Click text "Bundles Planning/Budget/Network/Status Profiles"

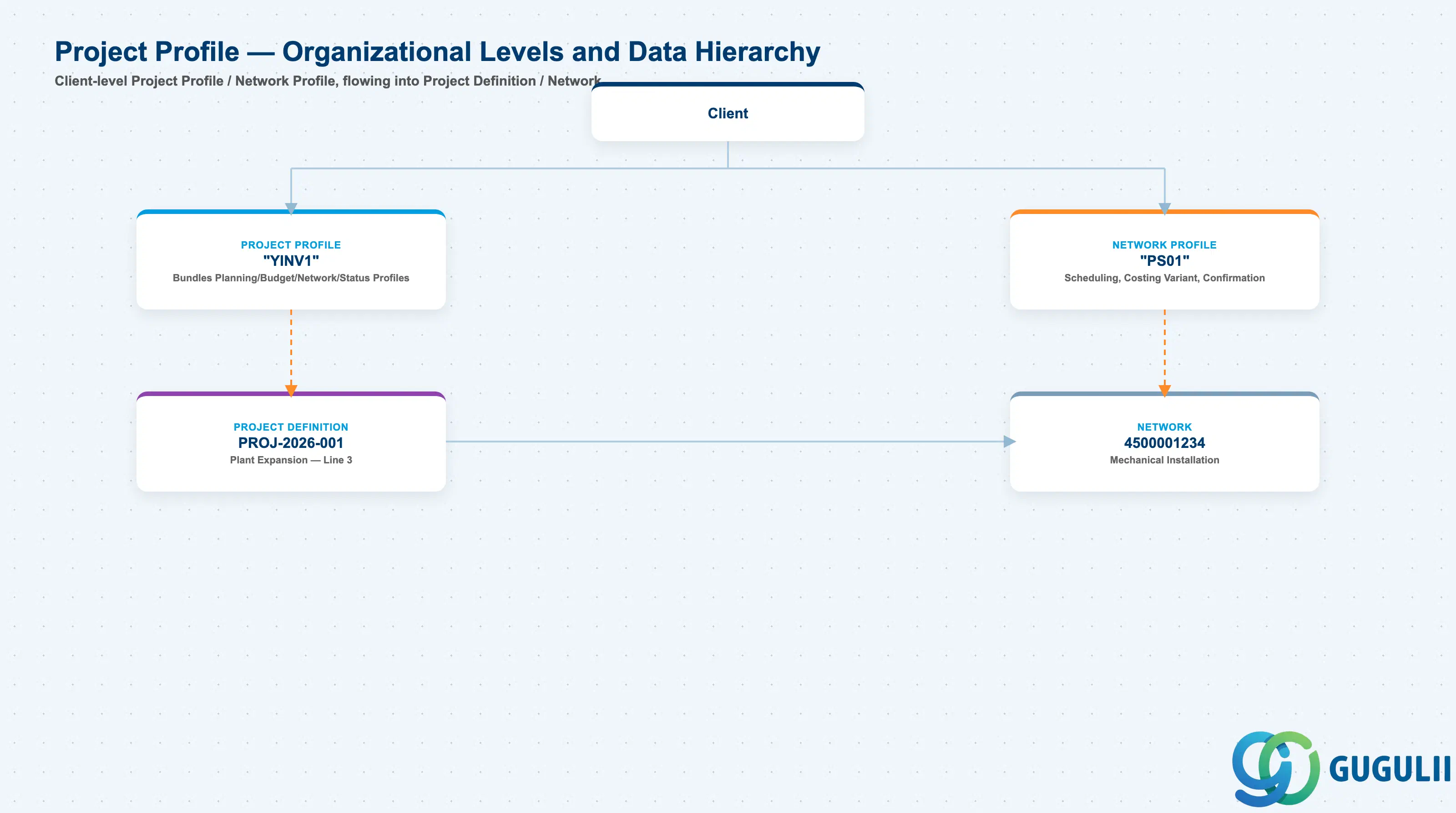pos(291,278)
